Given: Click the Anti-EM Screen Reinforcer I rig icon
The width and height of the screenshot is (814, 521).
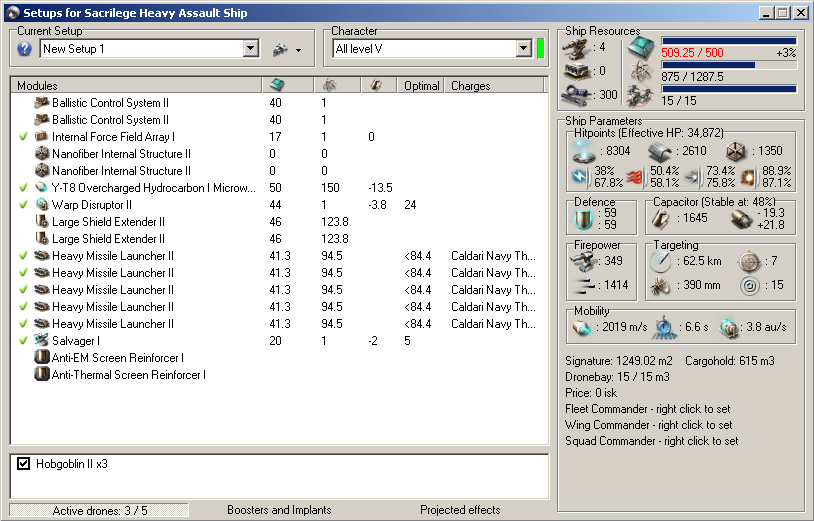Looking at the screenshot, I should tap(42, 358).
